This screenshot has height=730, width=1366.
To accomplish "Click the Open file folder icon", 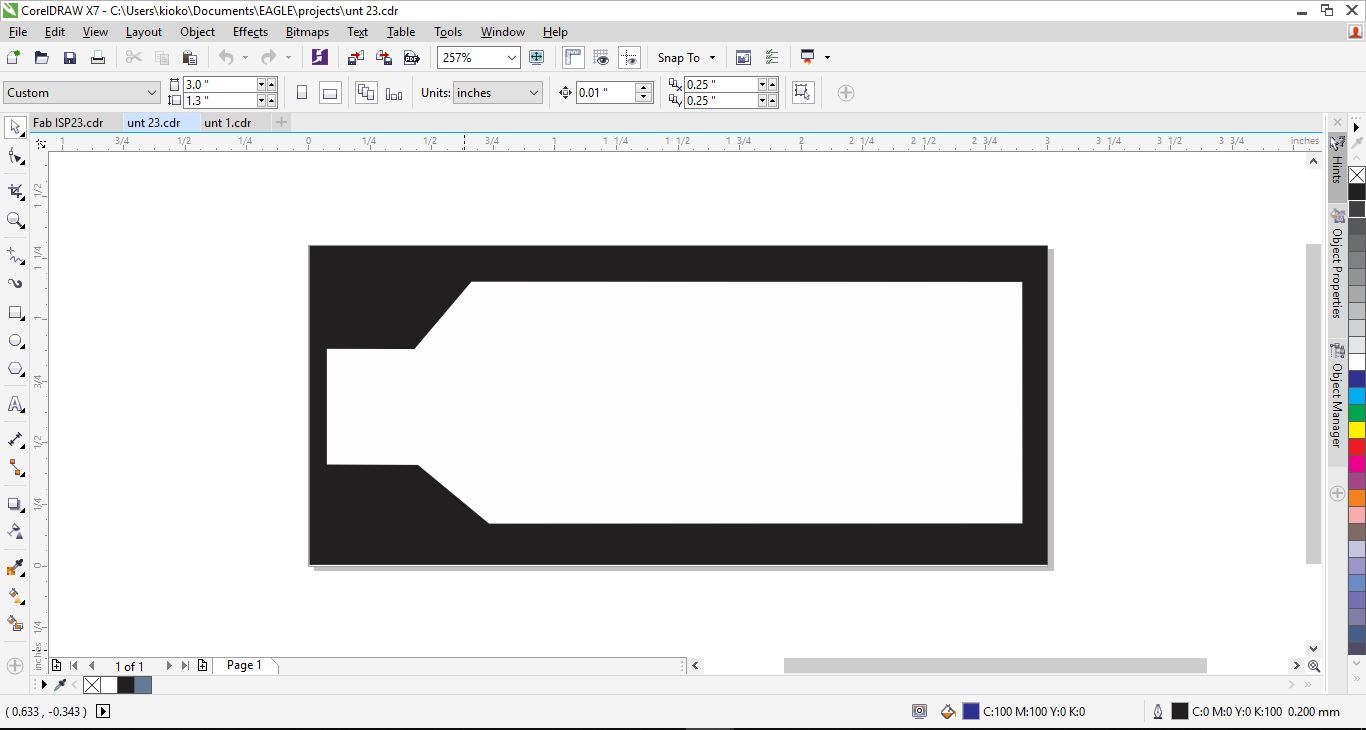I will tap(42, 58).
